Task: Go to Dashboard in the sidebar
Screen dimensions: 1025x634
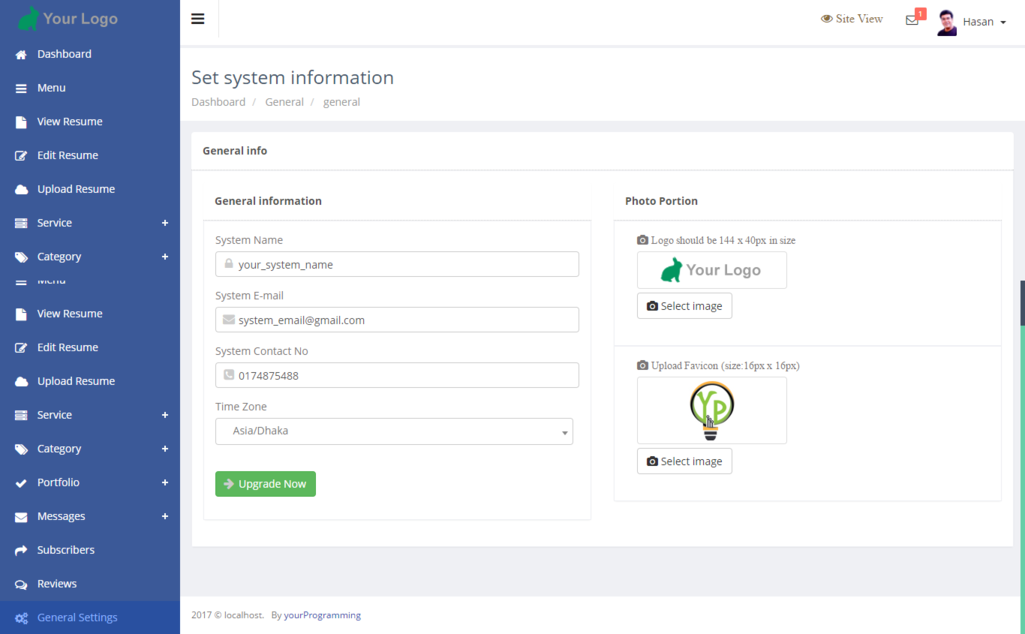Action: (64, 54)
